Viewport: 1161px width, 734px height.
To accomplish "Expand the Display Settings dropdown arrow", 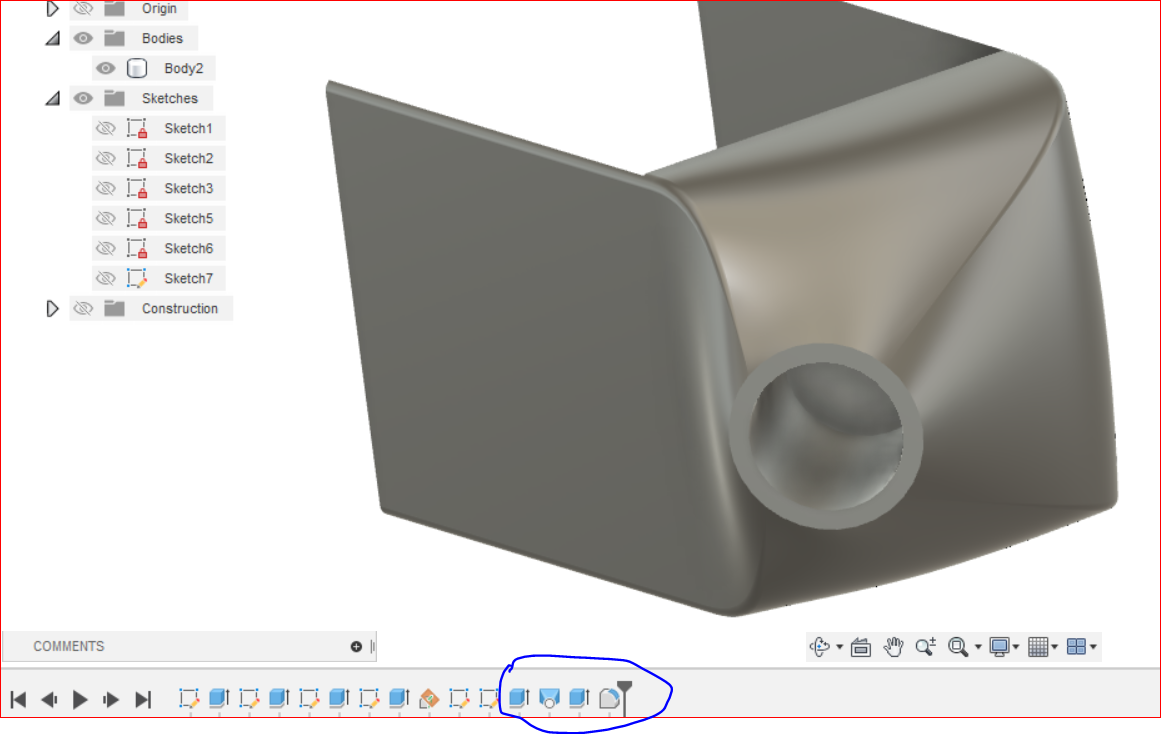I will point(1015,647).
